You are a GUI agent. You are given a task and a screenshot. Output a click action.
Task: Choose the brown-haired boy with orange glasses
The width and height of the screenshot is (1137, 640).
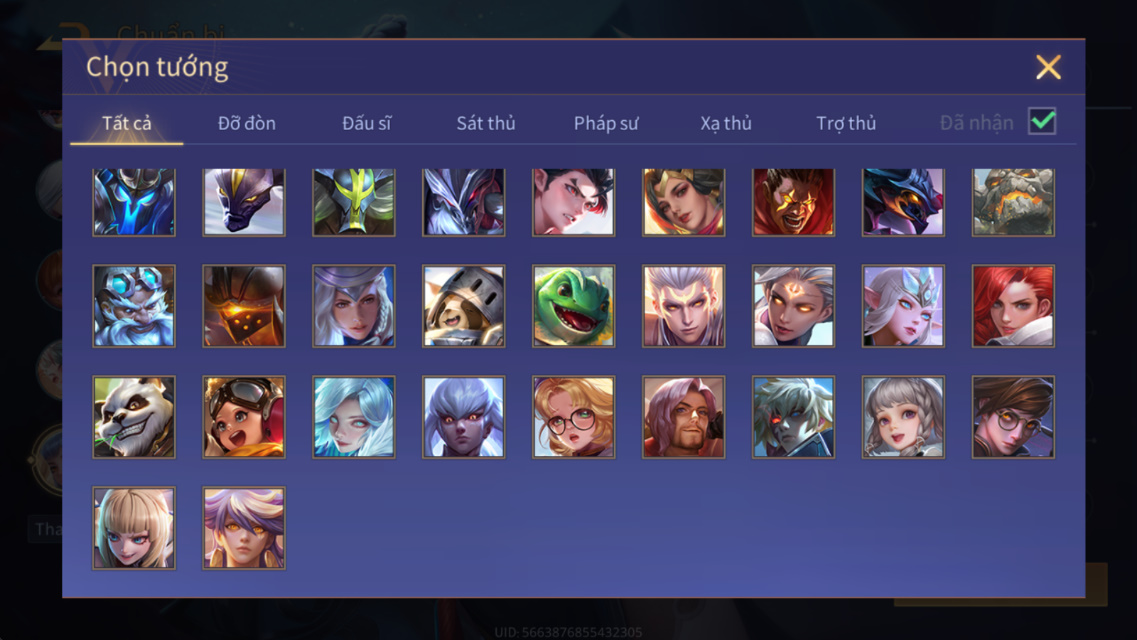[1013, 417]
